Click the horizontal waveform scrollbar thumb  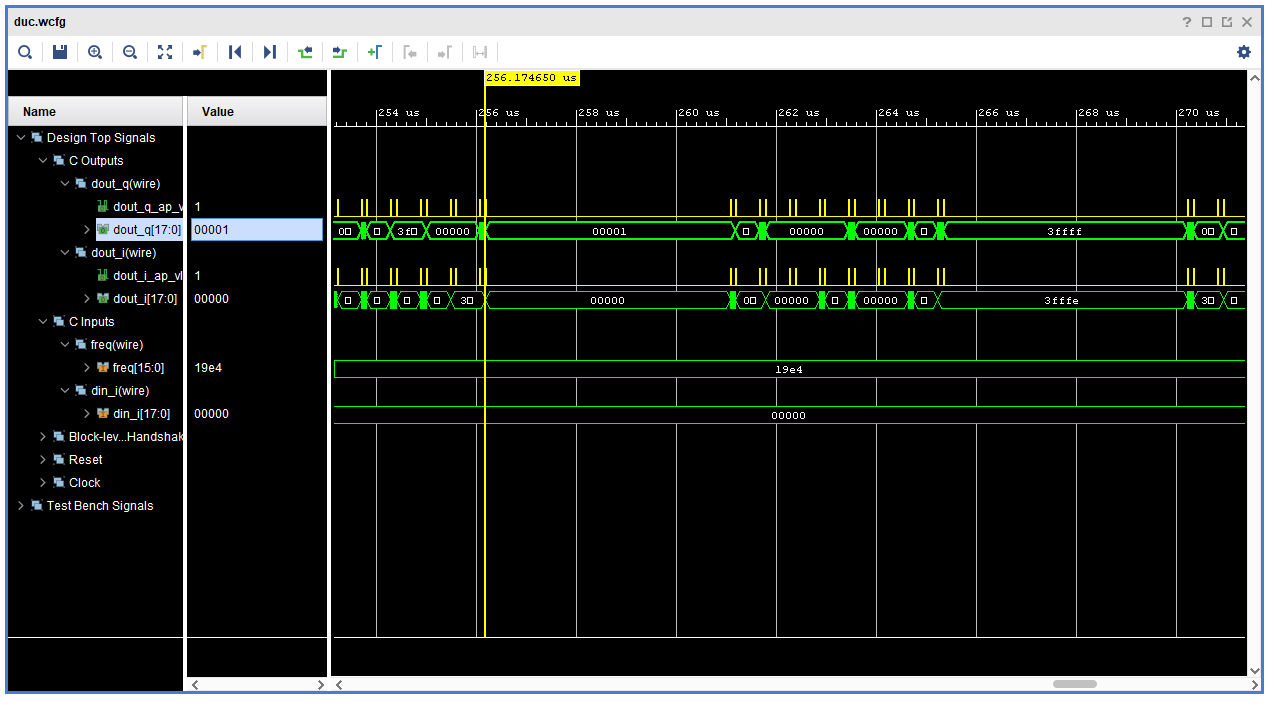(x=1075, y=685)
